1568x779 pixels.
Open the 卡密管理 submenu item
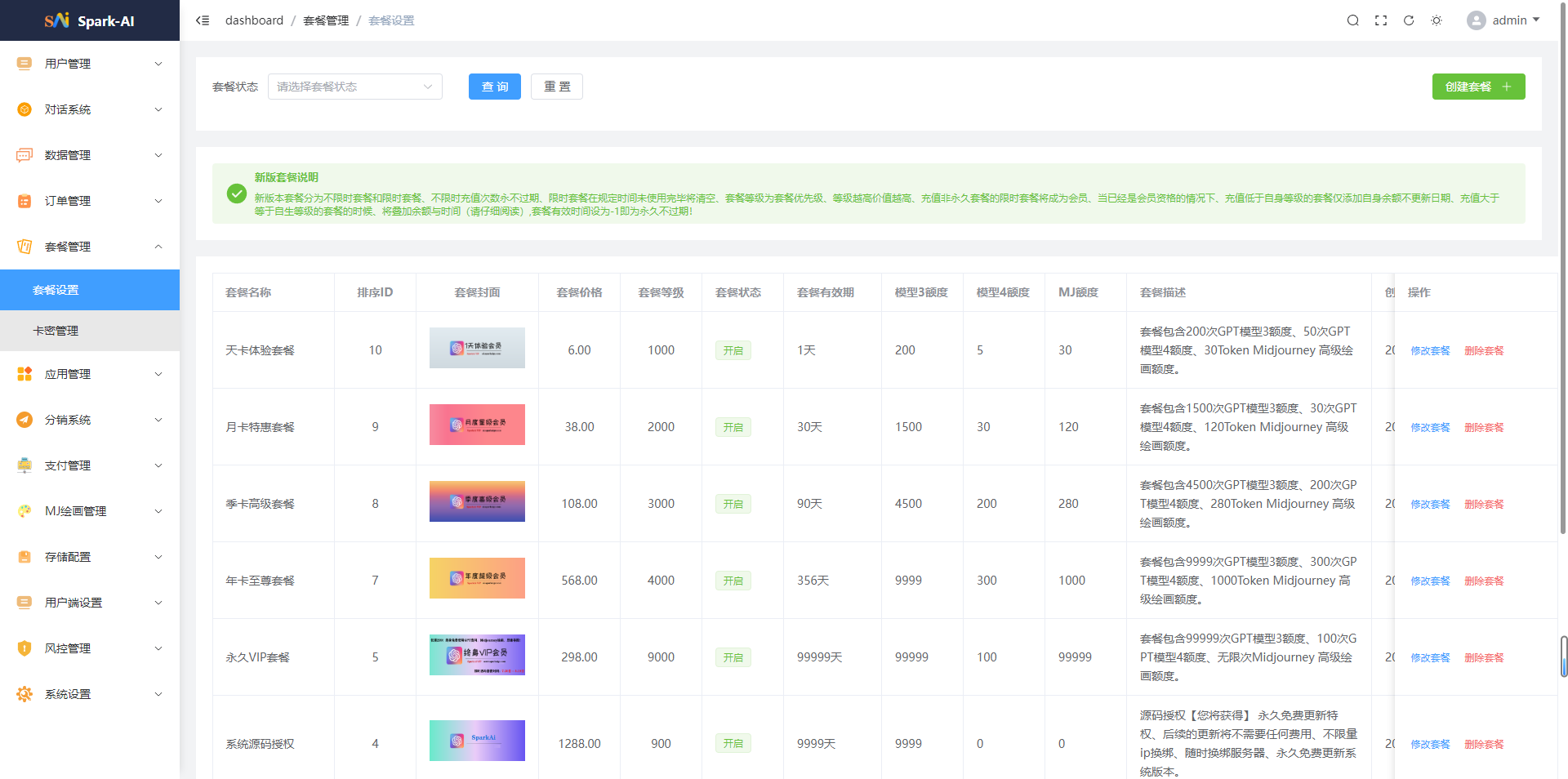click(x=56, y=331)
